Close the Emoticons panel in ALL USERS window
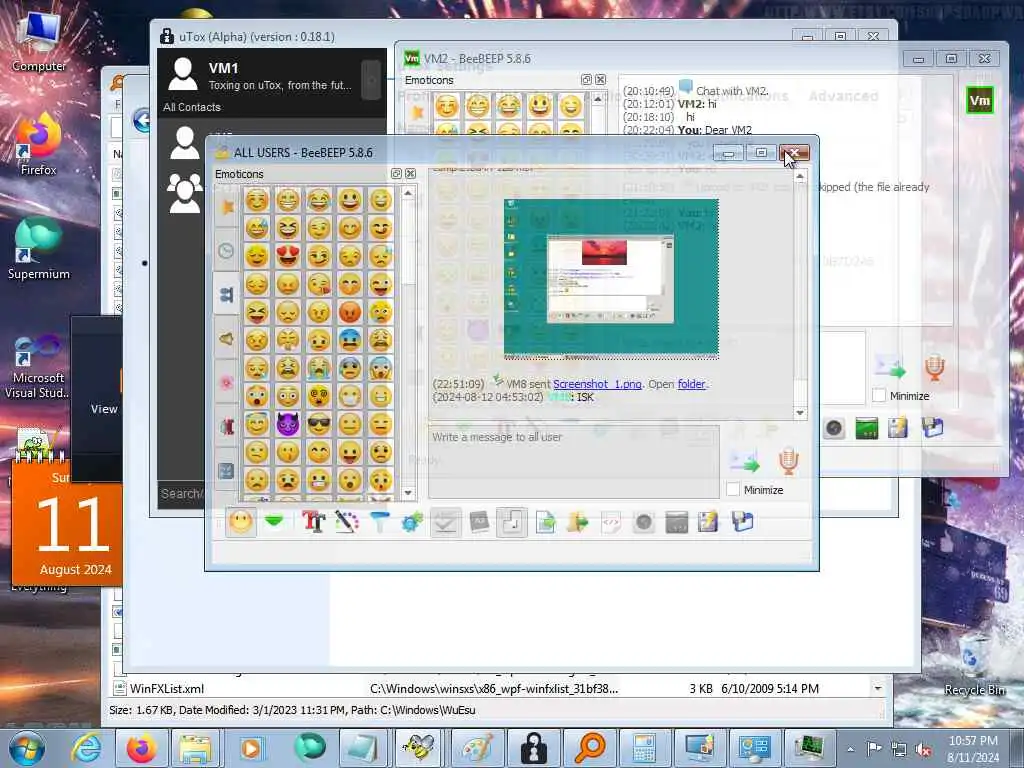Screen dimensions: 1024x768 [x=410, y=174]
